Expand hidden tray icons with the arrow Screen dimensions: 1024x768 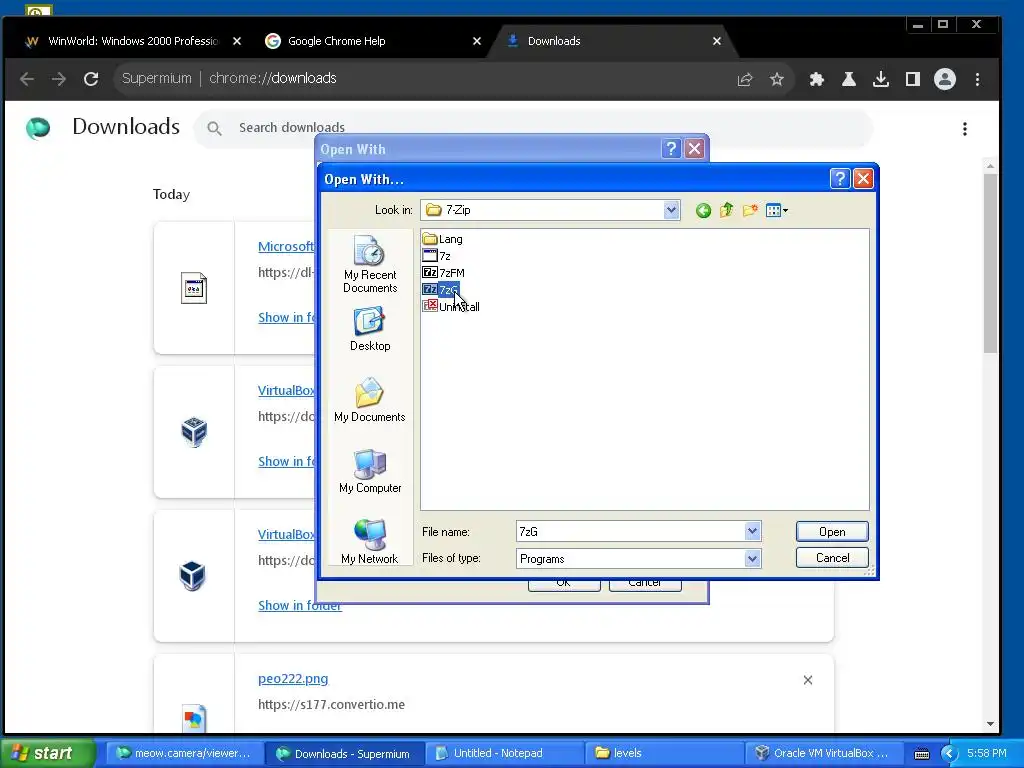pos(949,753)
